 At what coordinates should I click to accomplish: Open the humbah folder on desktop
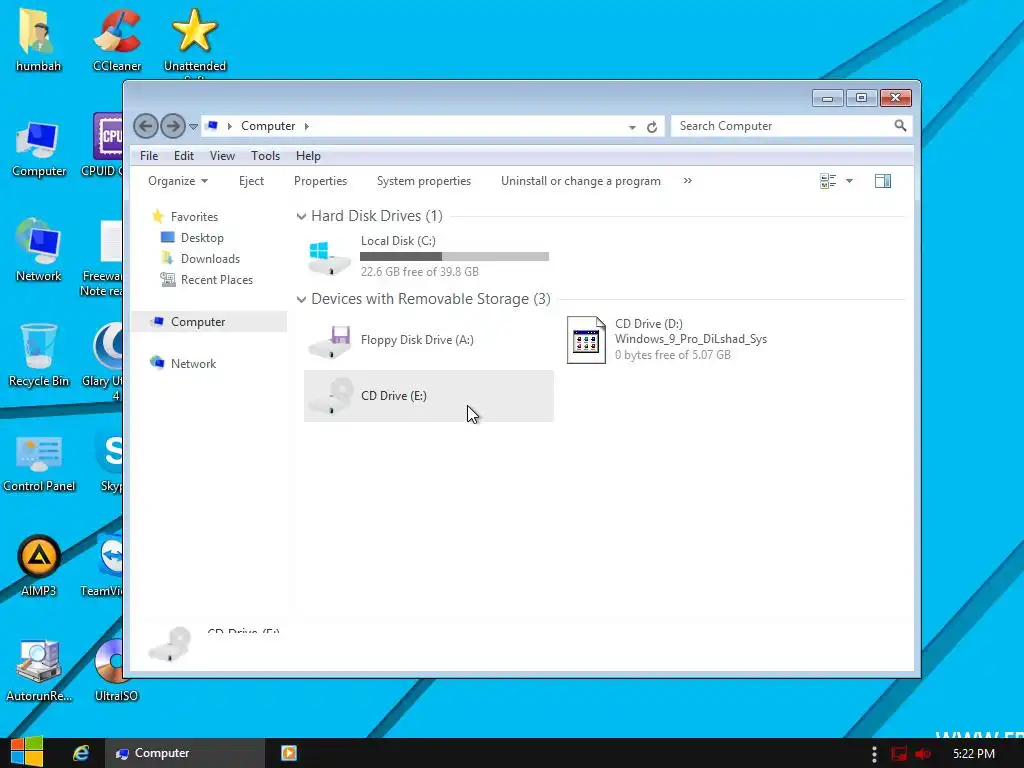click(38, 39)
